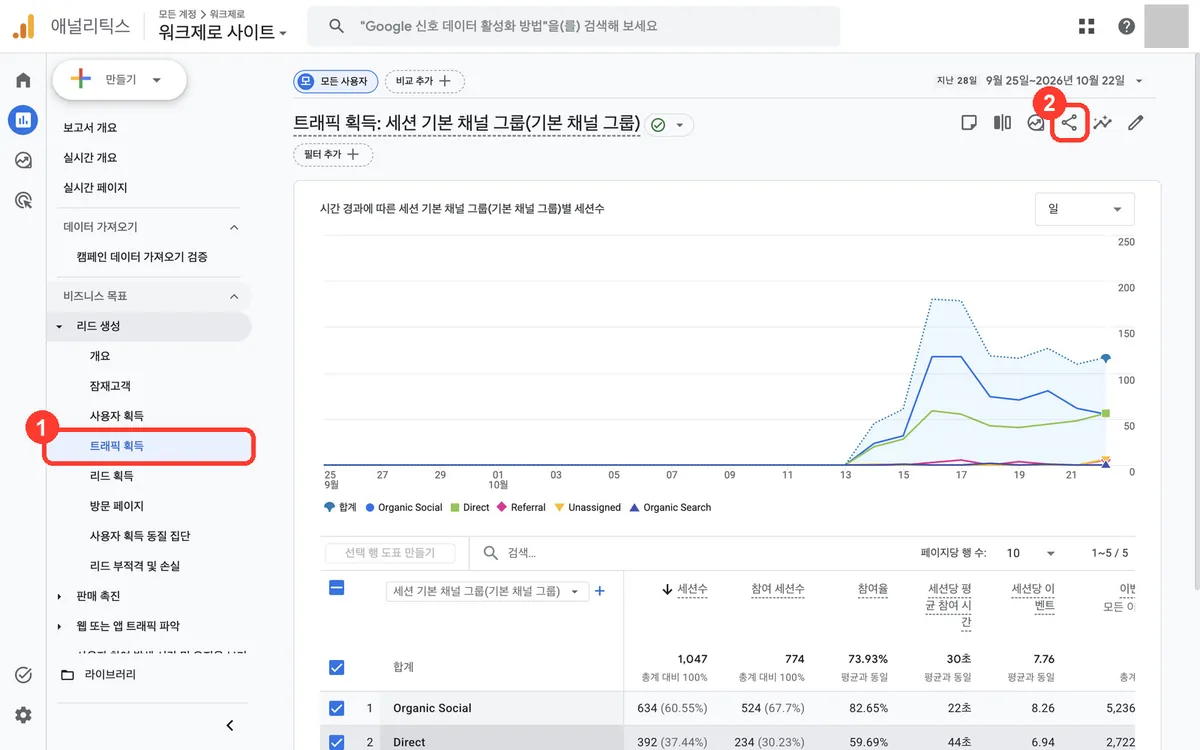This screenshot has height=750, width=1200.
Task: Sort by 참여 세션수 column header
Action: [778, 590]
